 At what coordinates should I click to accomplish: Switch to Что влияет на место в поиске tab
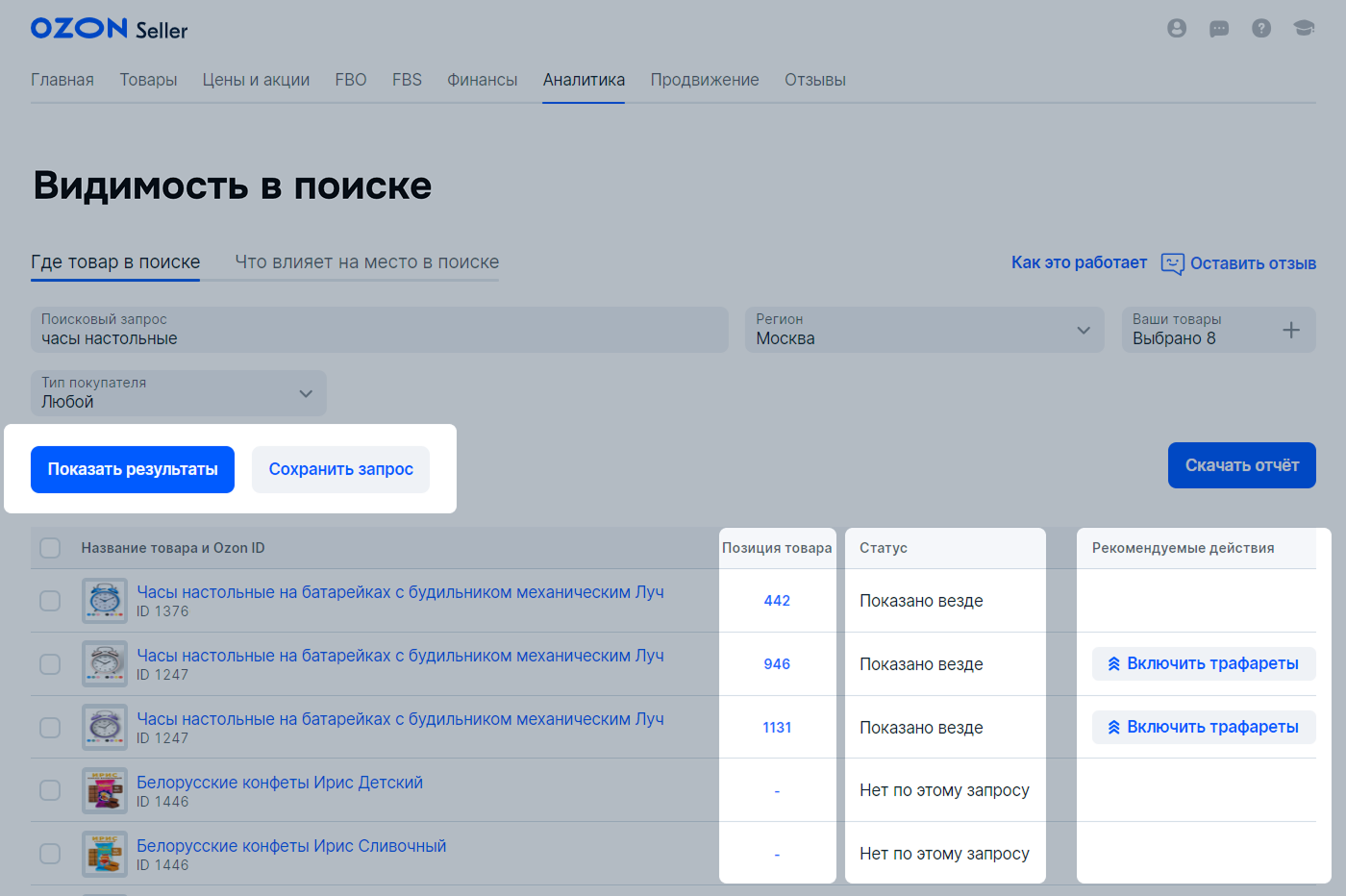point(366,262)
